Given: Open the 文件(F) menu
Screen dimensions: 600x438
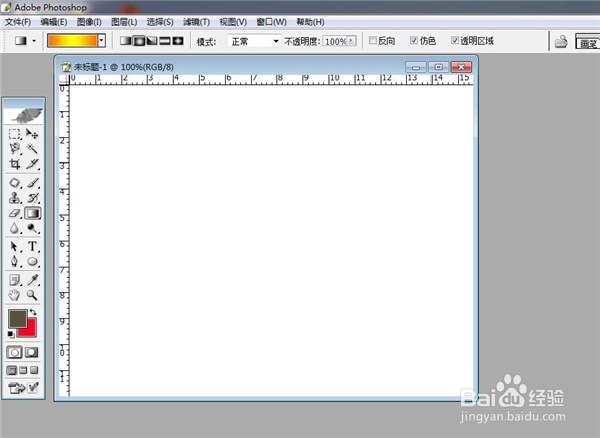Looking at the screenshot, I should 18,22.
